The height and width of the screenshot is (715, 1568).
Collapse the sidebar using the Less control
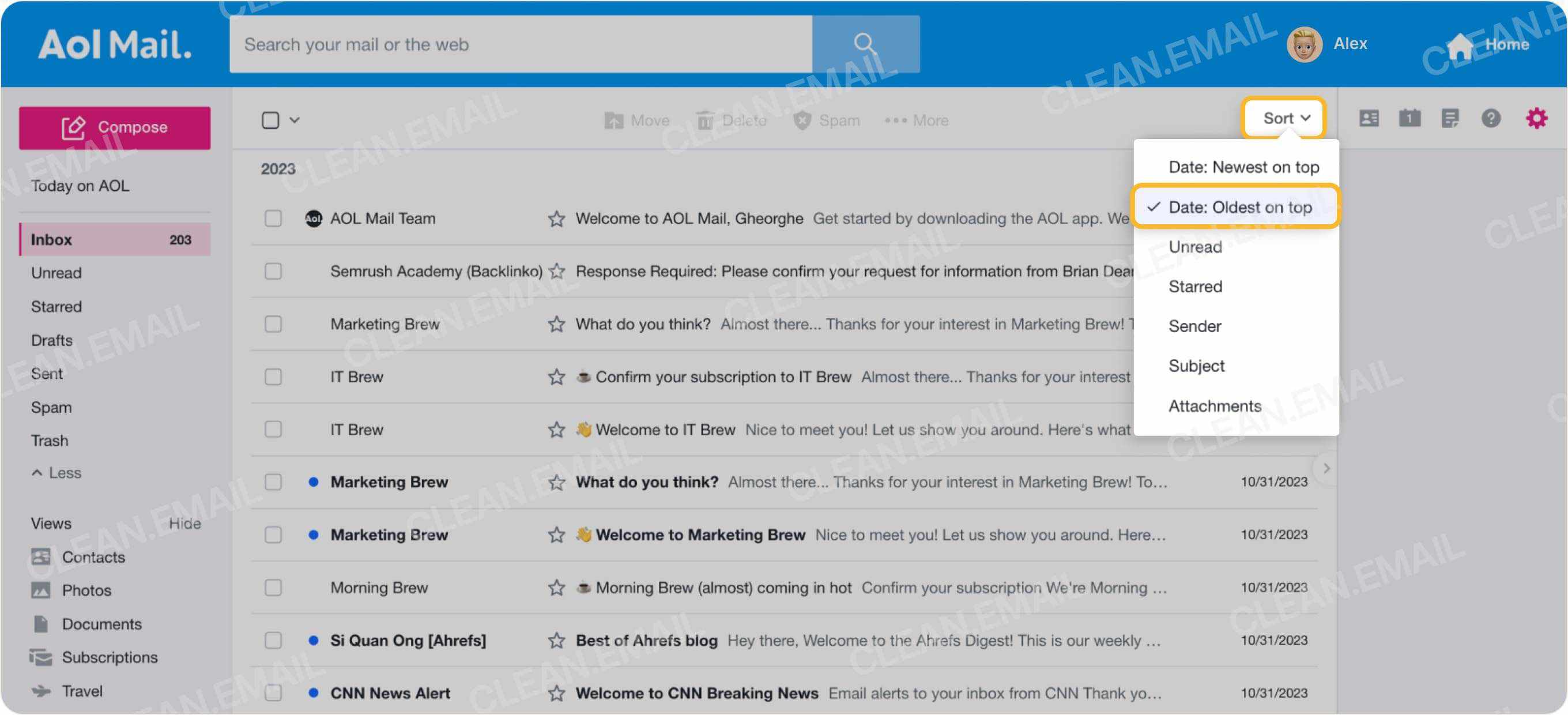point(56,472)
